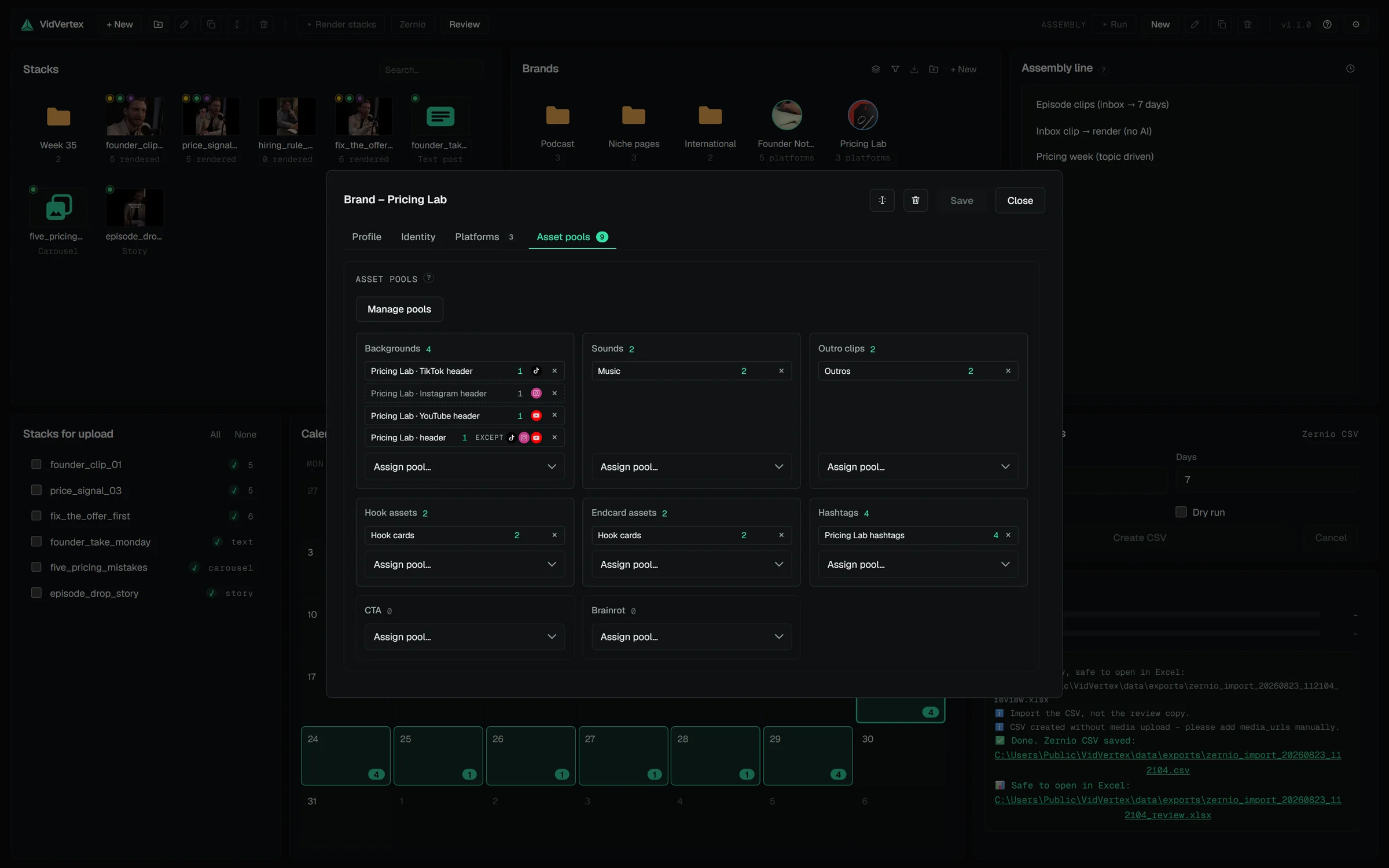Click the Manage pools button
The height and width of the screenshot is (868, 1389).
pyautogui.click(x=399, y=309)
